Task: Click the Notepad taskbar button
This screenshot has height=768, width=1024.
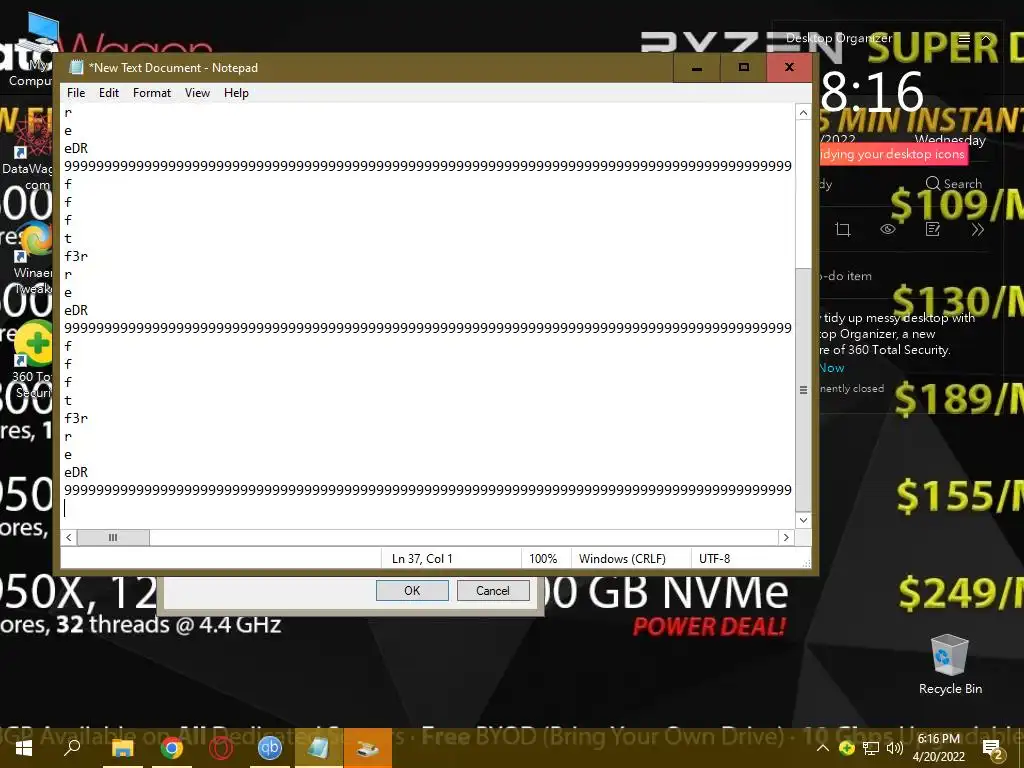Action: (319, 748)
